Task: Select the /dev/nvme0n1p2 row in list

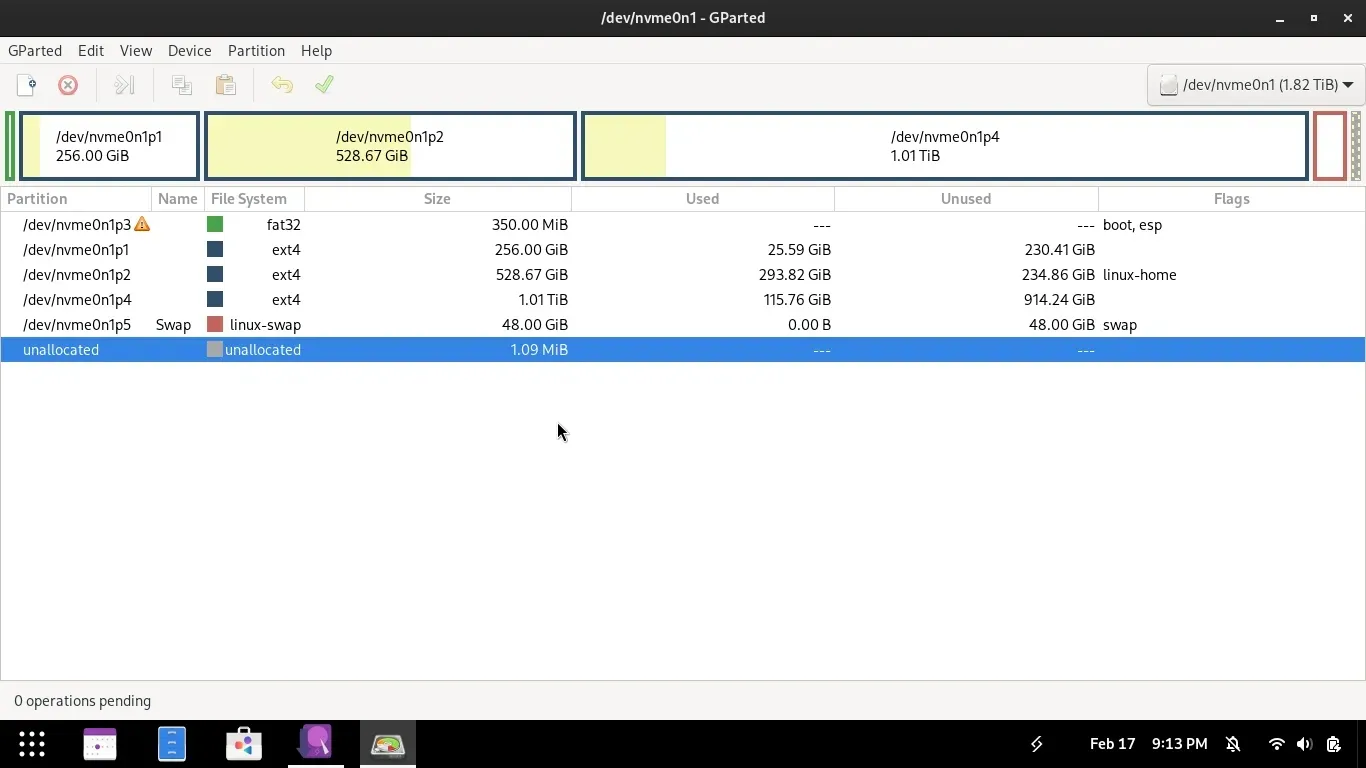Action: pyautogui.click(x=77, y=275)
